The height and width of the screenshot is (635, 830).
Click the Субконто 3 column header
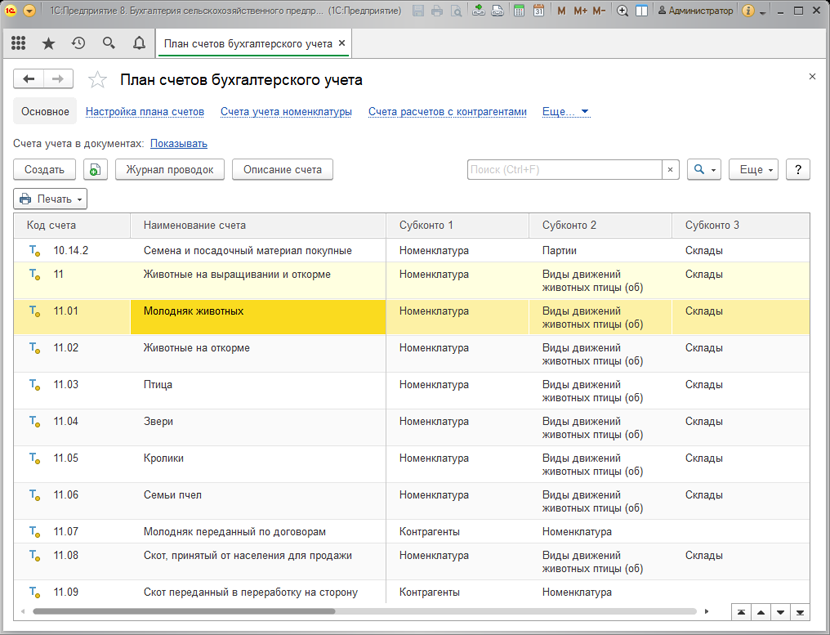coord(740,225)
